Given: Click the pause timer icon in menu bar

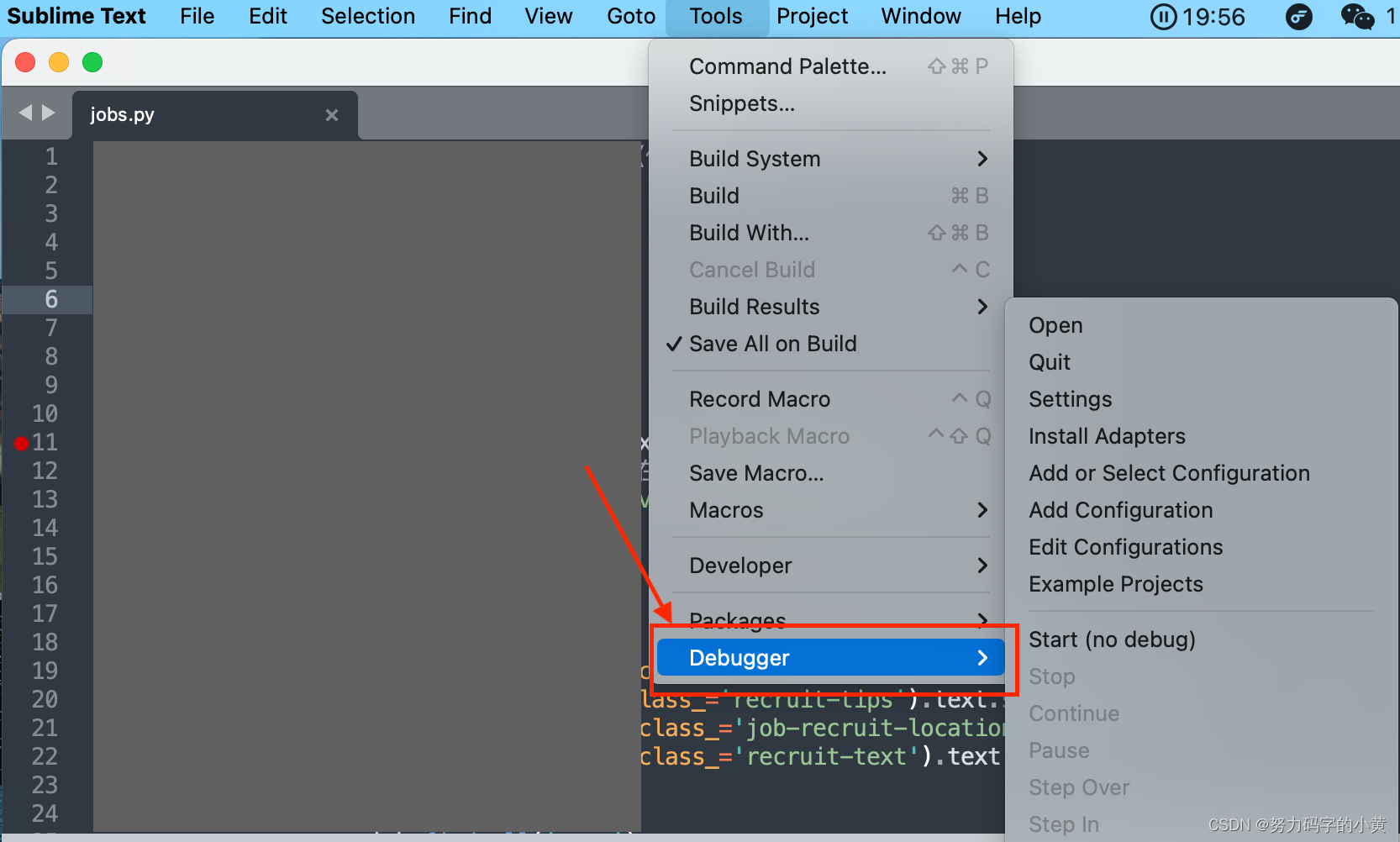Looking at the screenshot, I should coord(1163,17).
